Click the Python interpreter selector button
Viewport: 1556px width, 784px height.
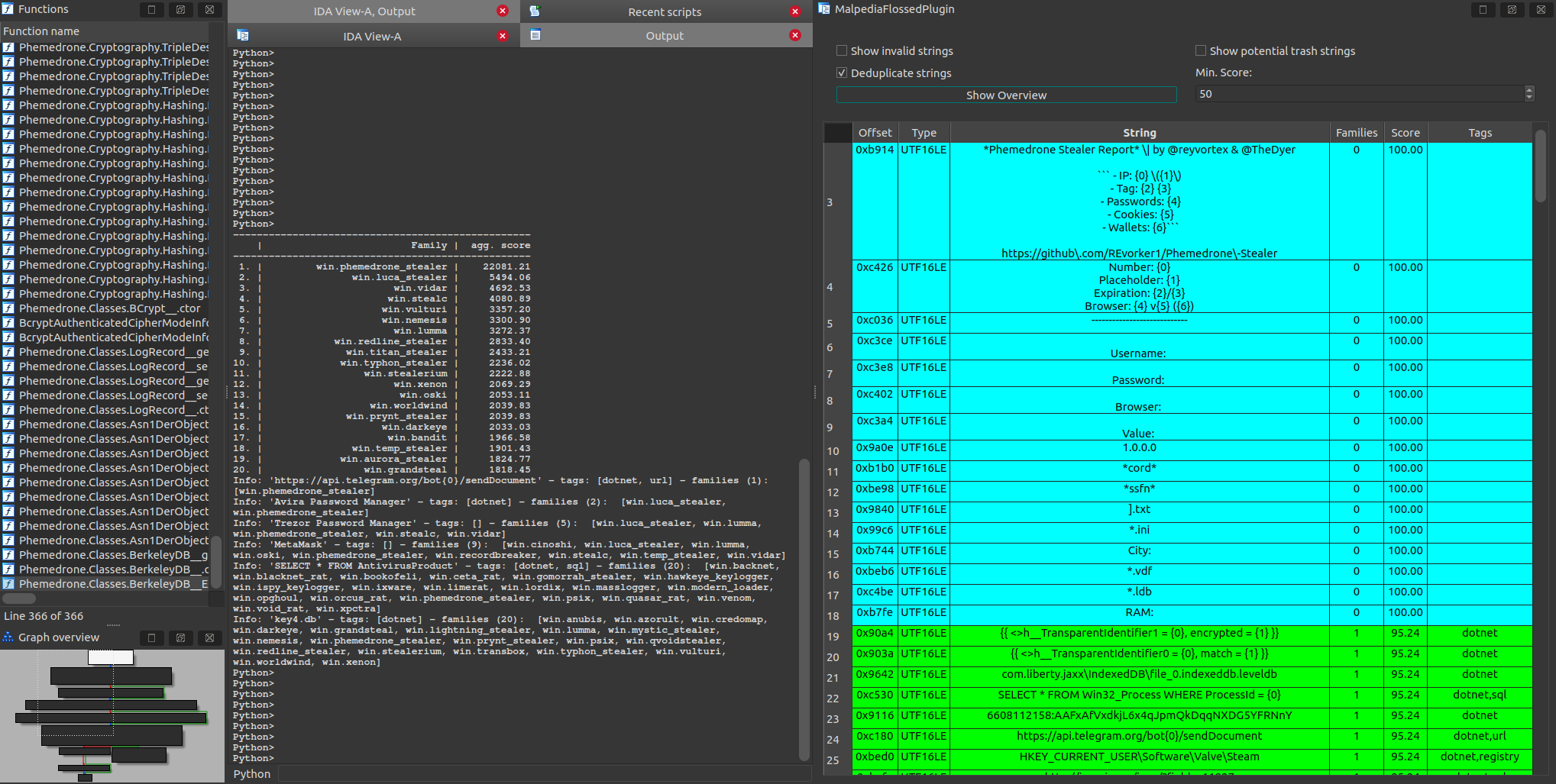(252, 774)
